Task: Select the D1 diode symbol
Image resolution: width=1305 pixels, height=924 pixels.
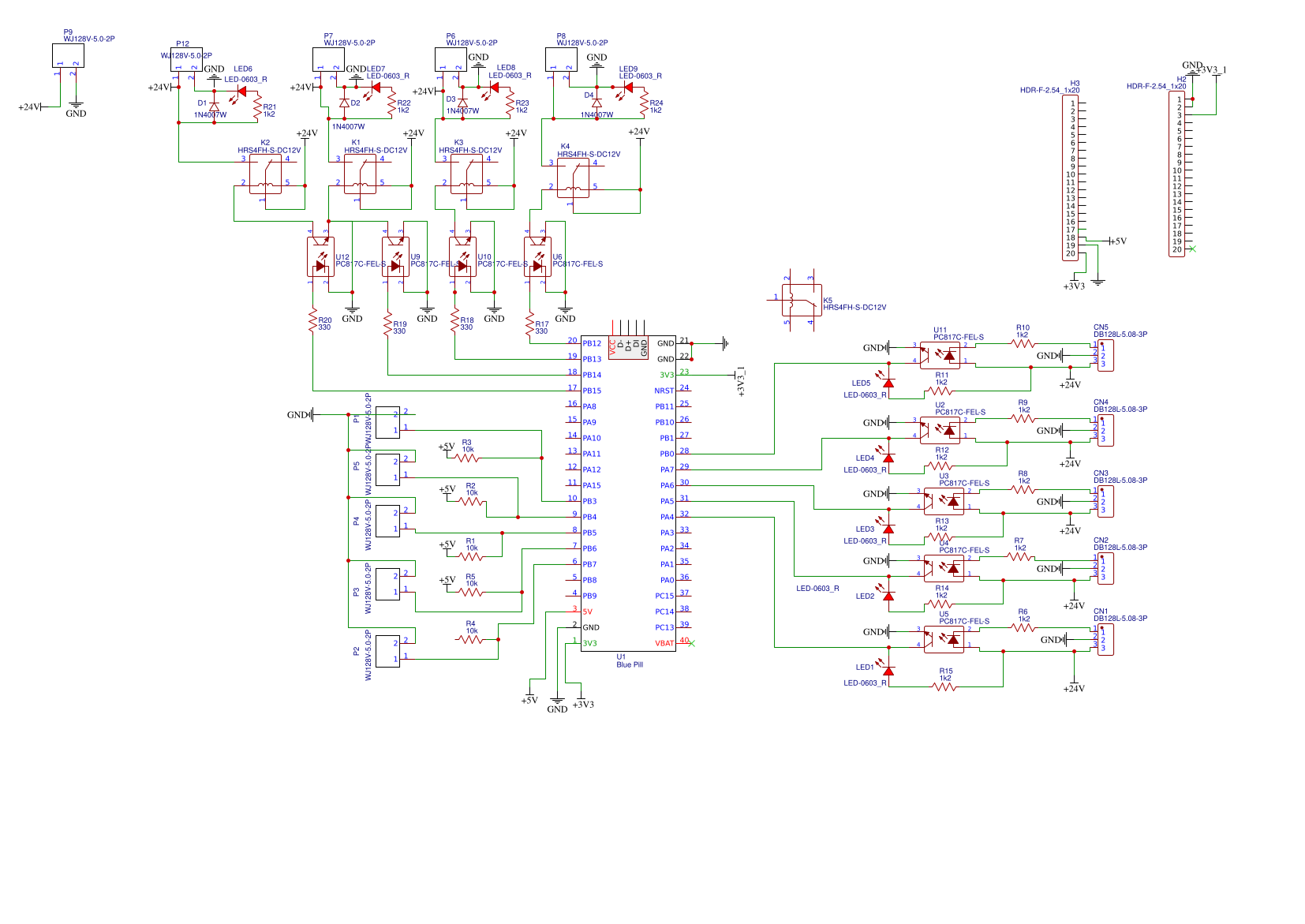Action: pyautogui.click(x=214, y=106)
